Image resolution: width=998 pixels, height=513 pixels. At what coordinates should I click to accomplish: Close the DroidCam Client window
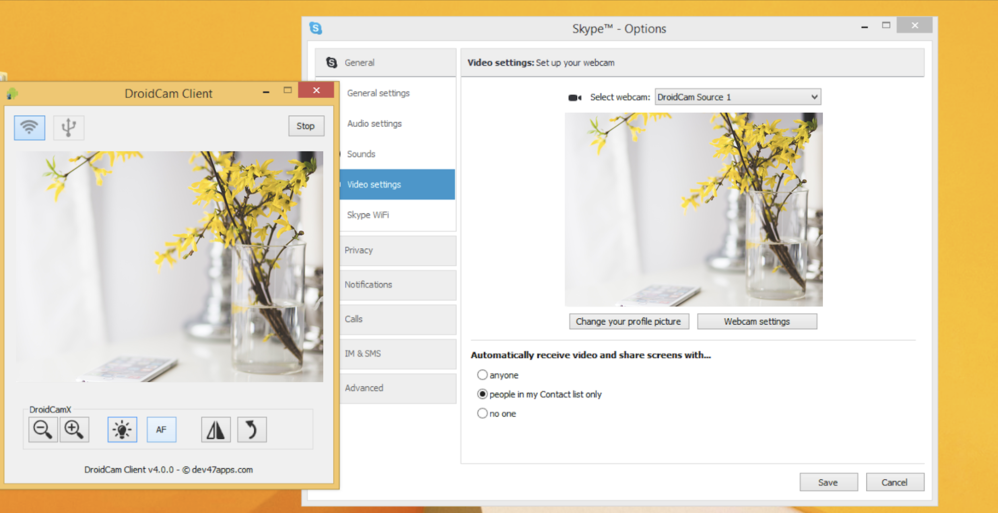(316, 90)
